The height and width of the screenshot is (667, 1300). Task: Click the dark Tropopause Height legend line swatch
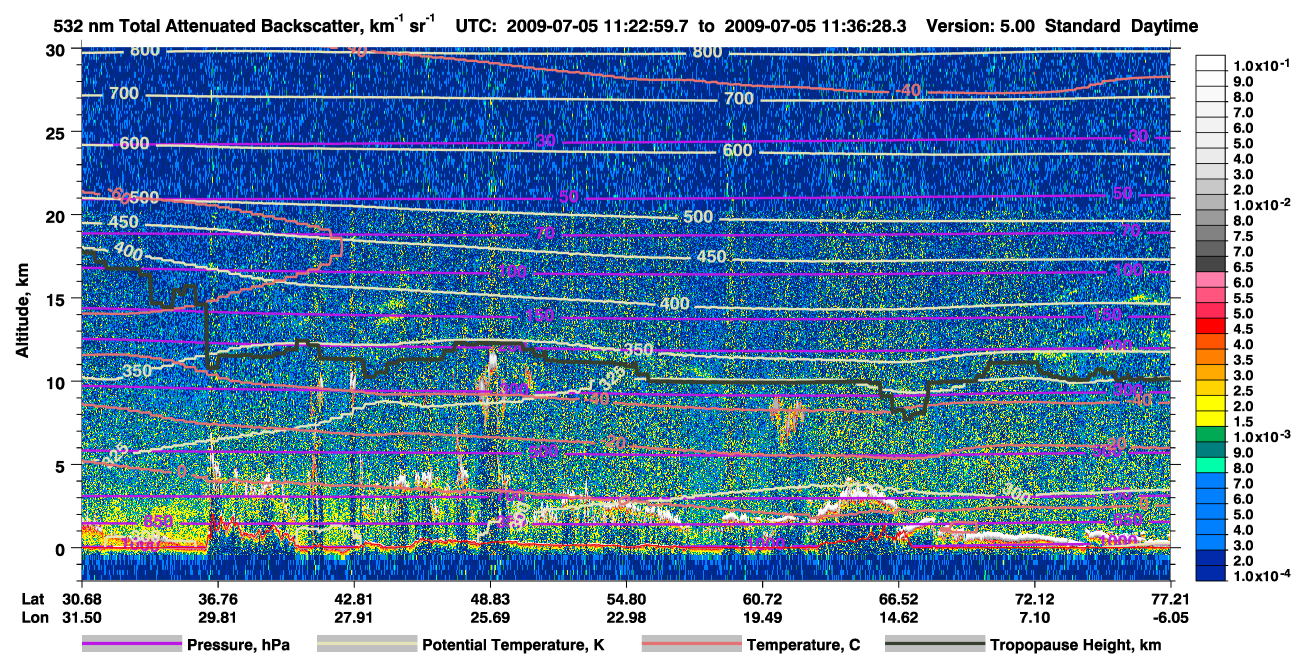click(x=935, y=645)
